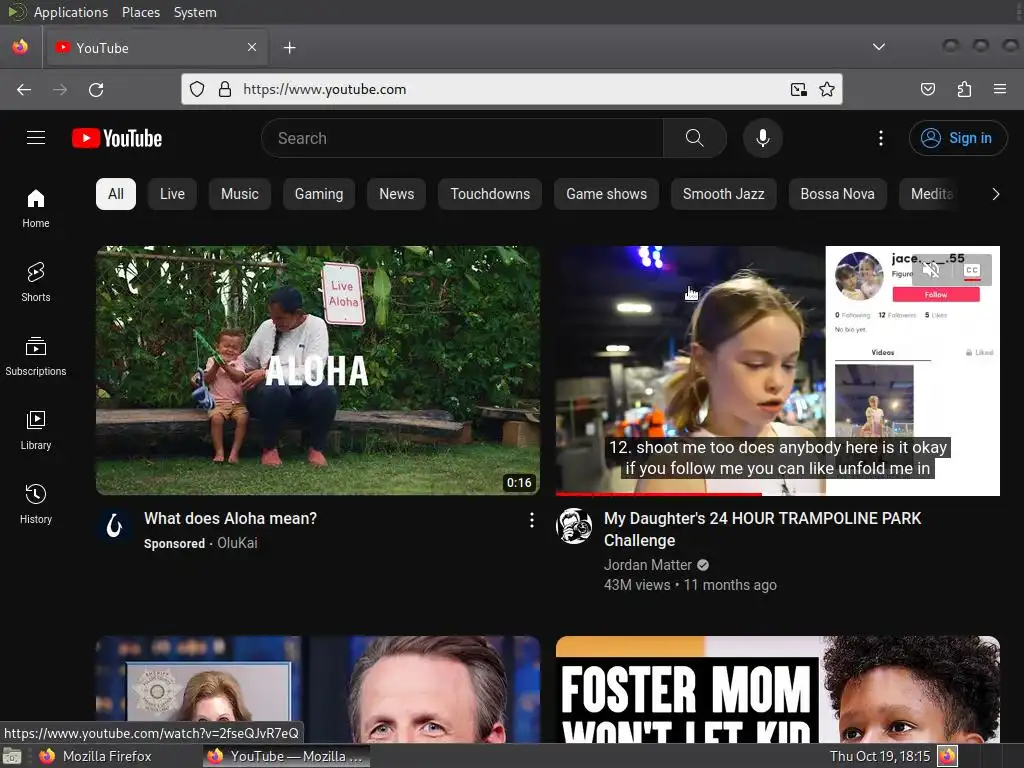Viewport: 1024px width, 768px height.
Task: Open 'What does Aloha mean?' title
Action: point(231,519)
